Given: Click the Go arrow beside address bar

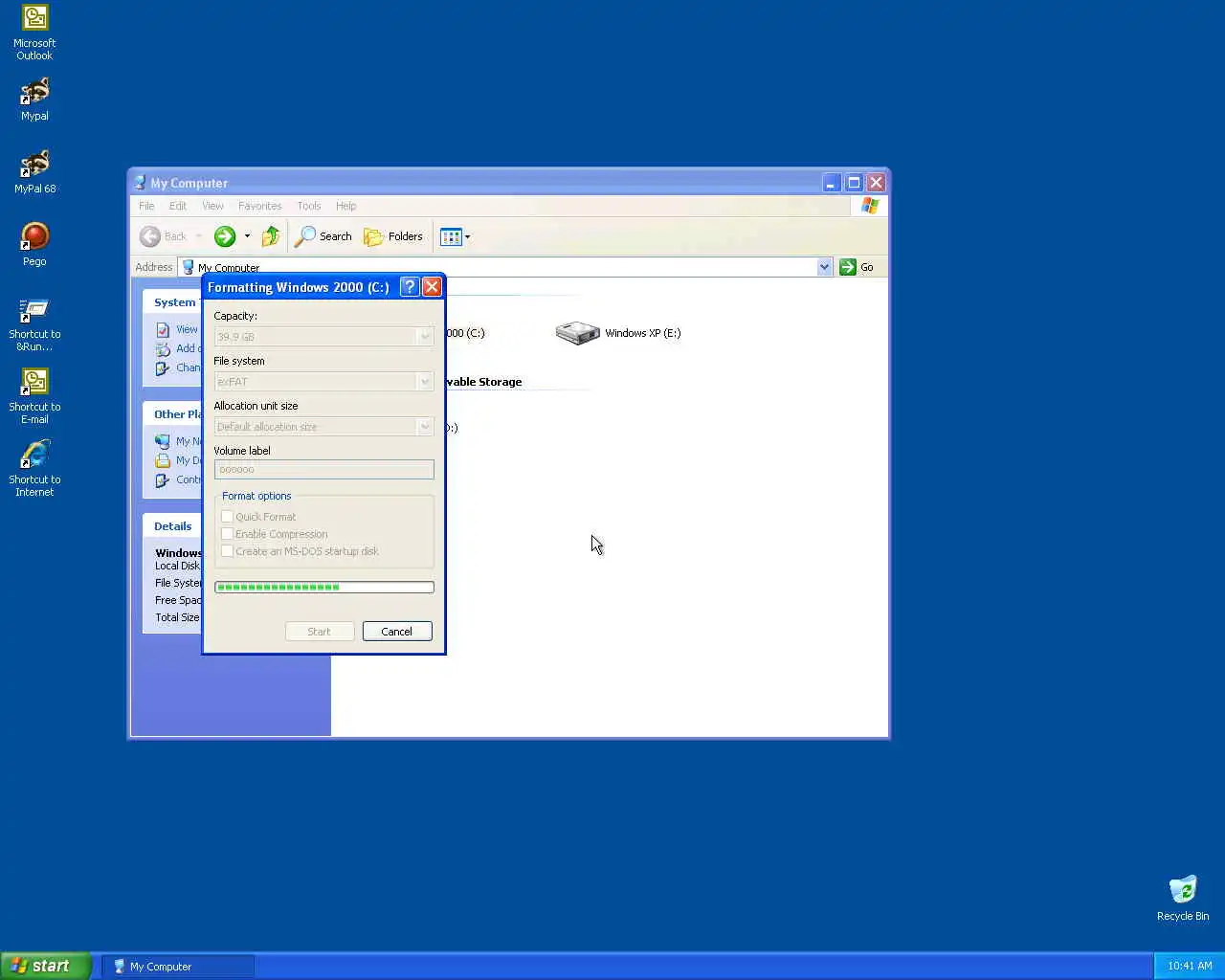Looking at the screenshot, I should tap(848, 267).
